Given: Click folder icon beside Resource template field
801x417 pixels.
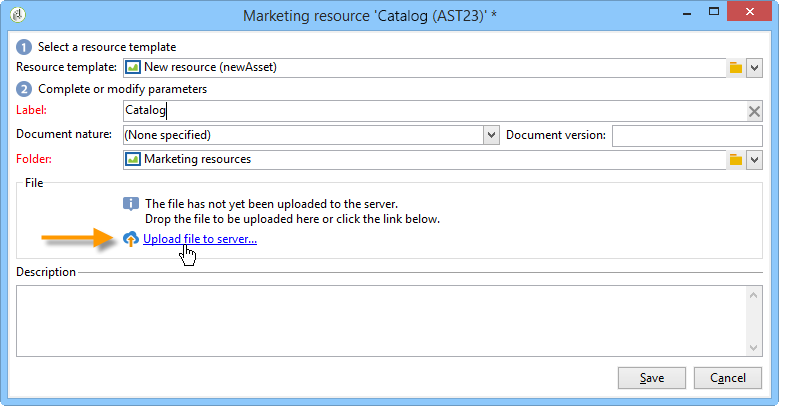Looking at the screenshot, I should point(736,67).
